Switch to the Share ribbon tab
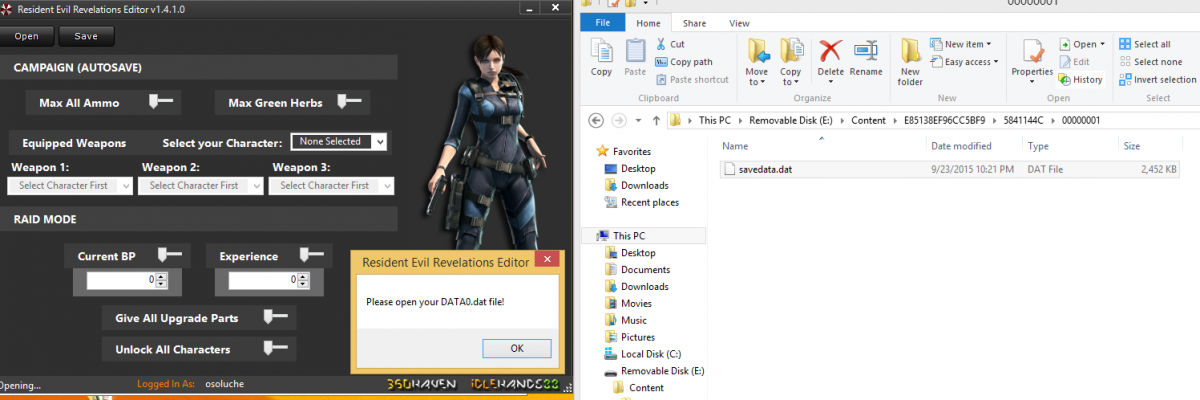 694,23
